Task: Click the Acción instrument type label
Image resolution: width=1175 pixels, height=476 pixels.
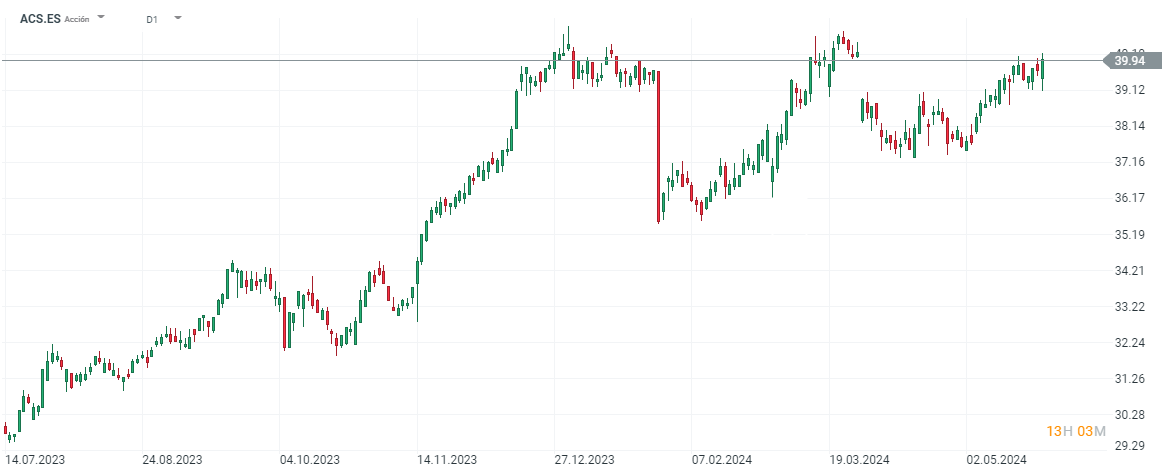Action: (76, 19)
